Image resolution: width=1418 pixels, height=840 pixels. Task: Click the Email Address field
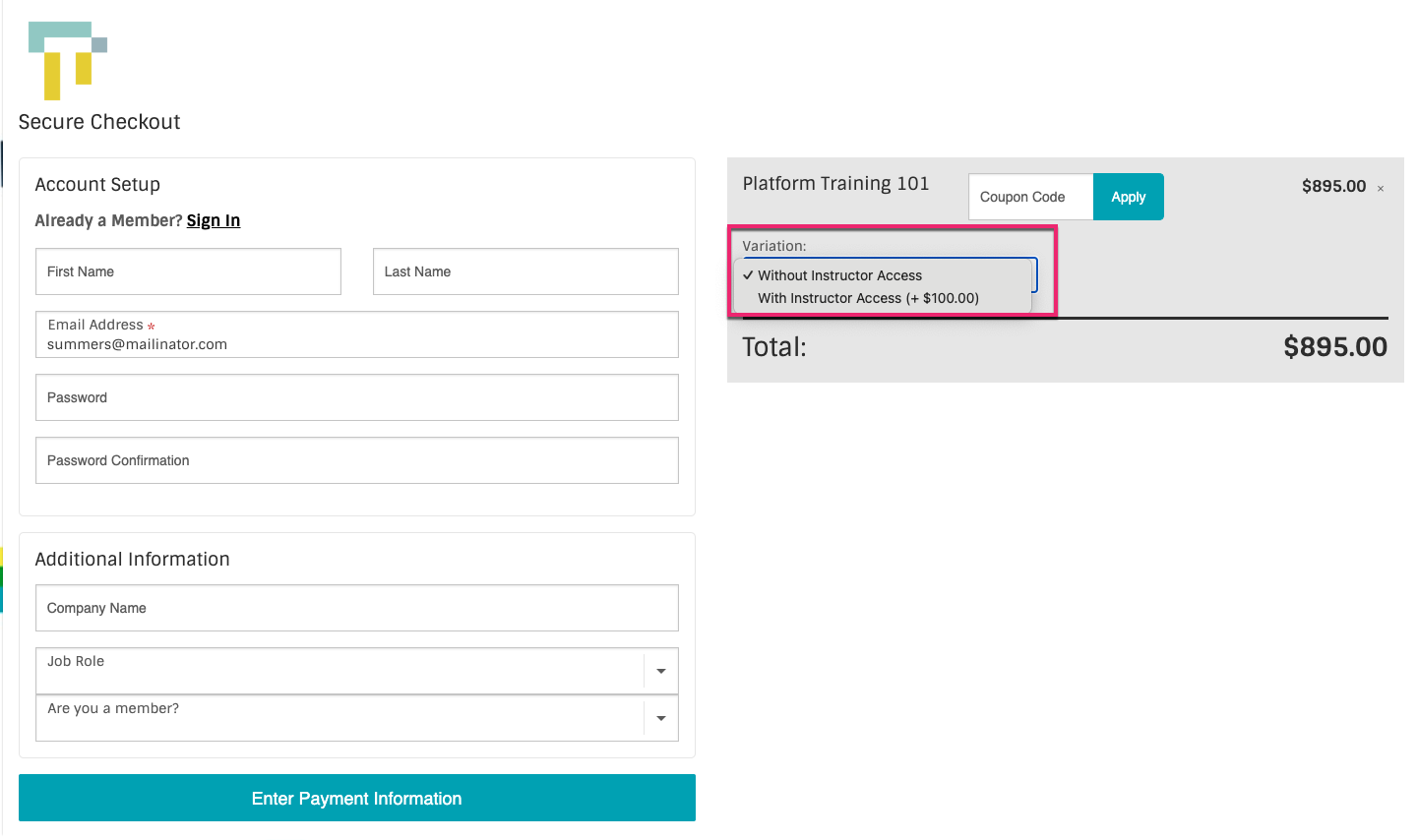coord(357,334)
